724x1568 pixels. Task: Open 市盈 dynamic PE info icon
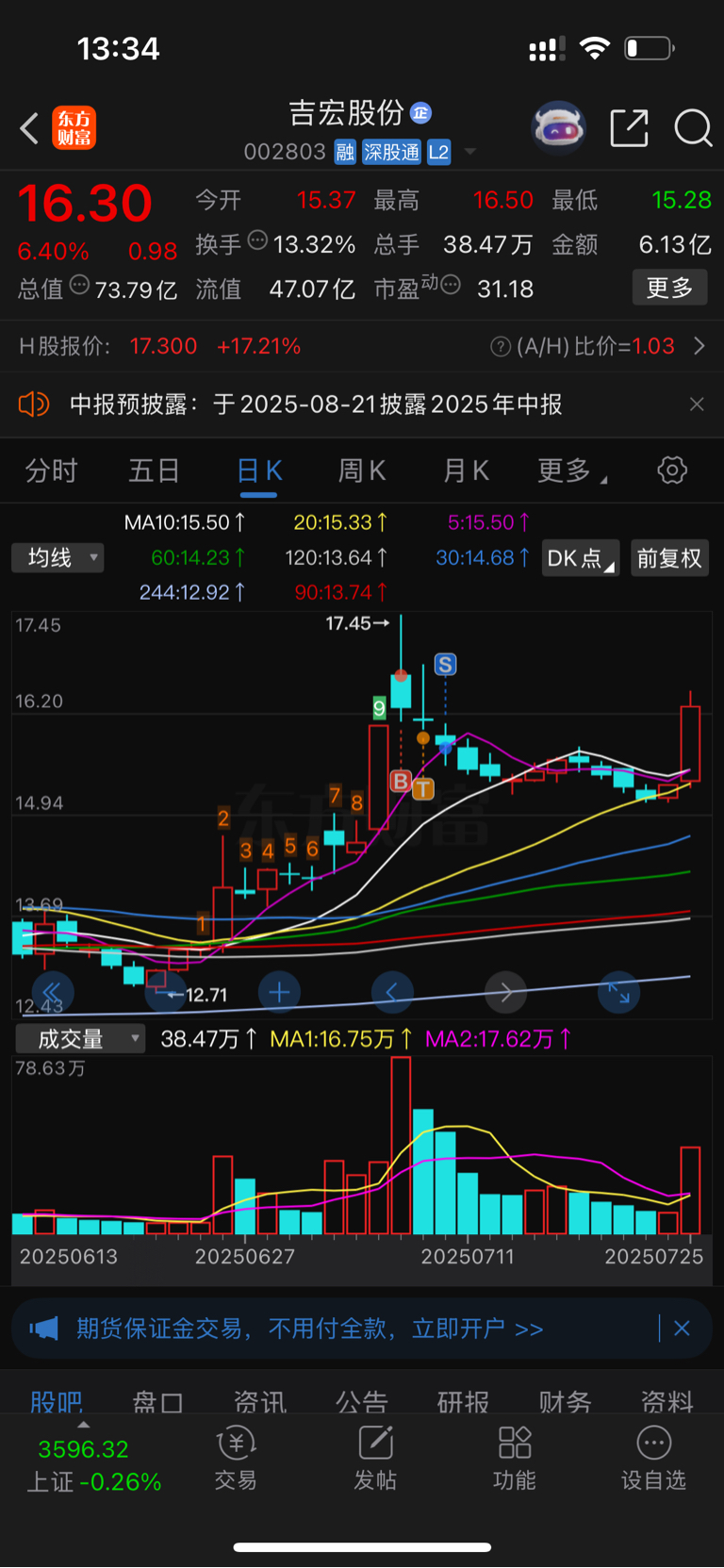[451, 284]
